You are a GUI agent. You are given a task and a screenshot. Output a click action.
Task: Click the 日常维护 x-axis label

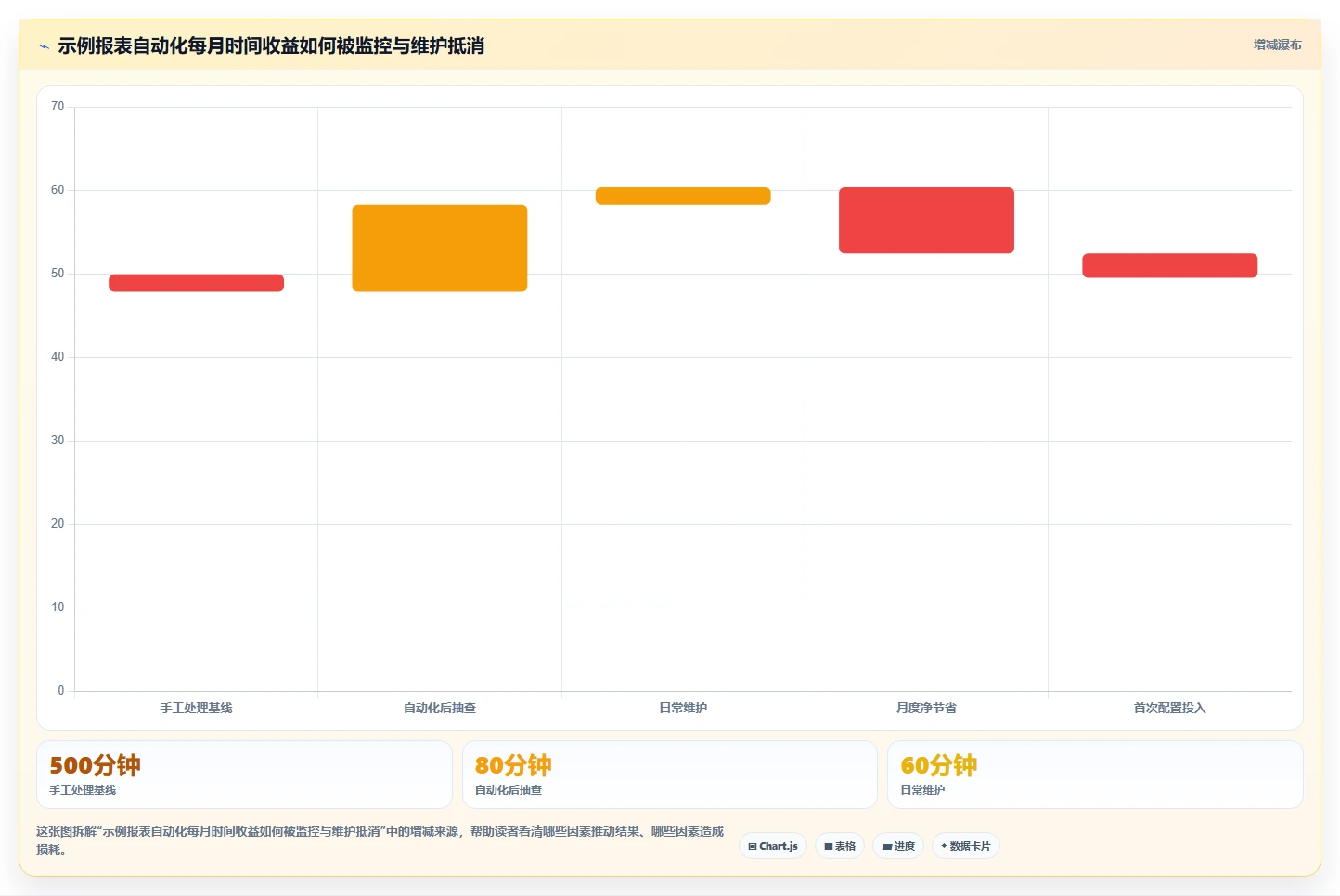pos(683,708)
